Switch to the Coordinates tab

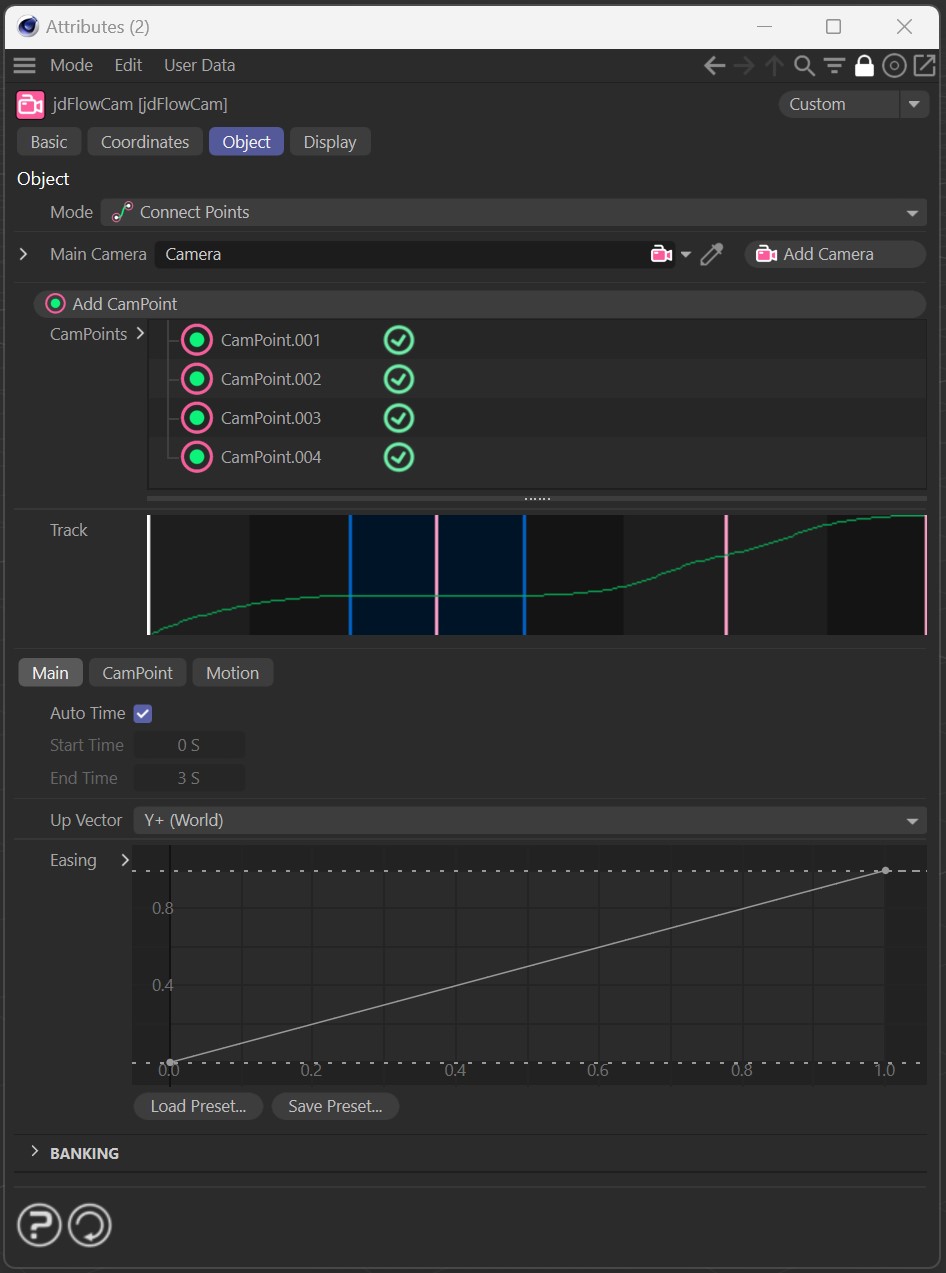tap(145, 142)
